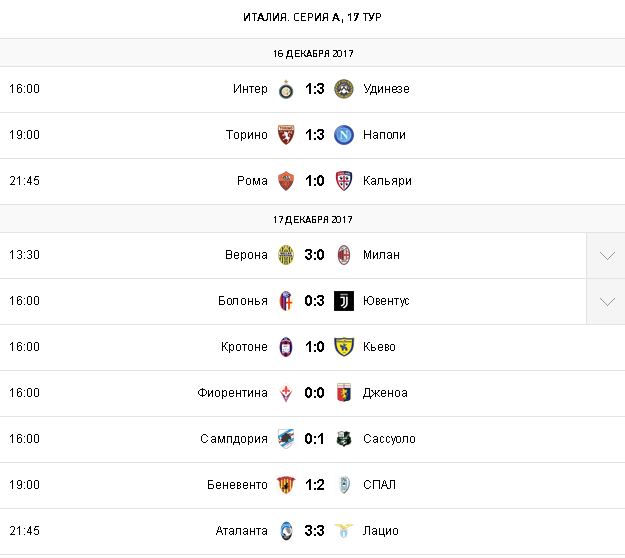This screenshot has width=625, height=558.
Task: Click the Сассуоло team name
Action: coord(389,439)
